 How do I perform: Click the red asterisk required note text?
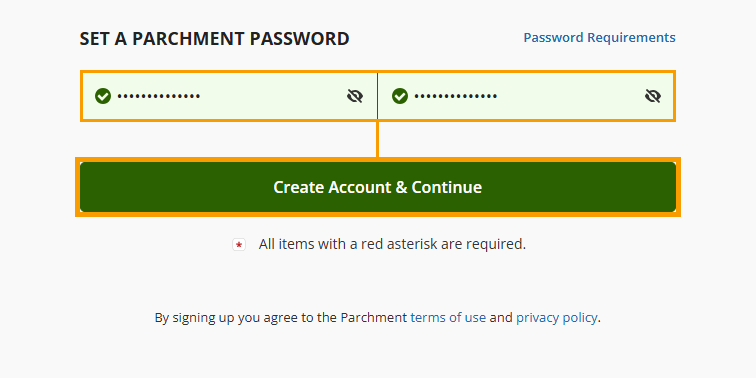(x=392, y=244)
